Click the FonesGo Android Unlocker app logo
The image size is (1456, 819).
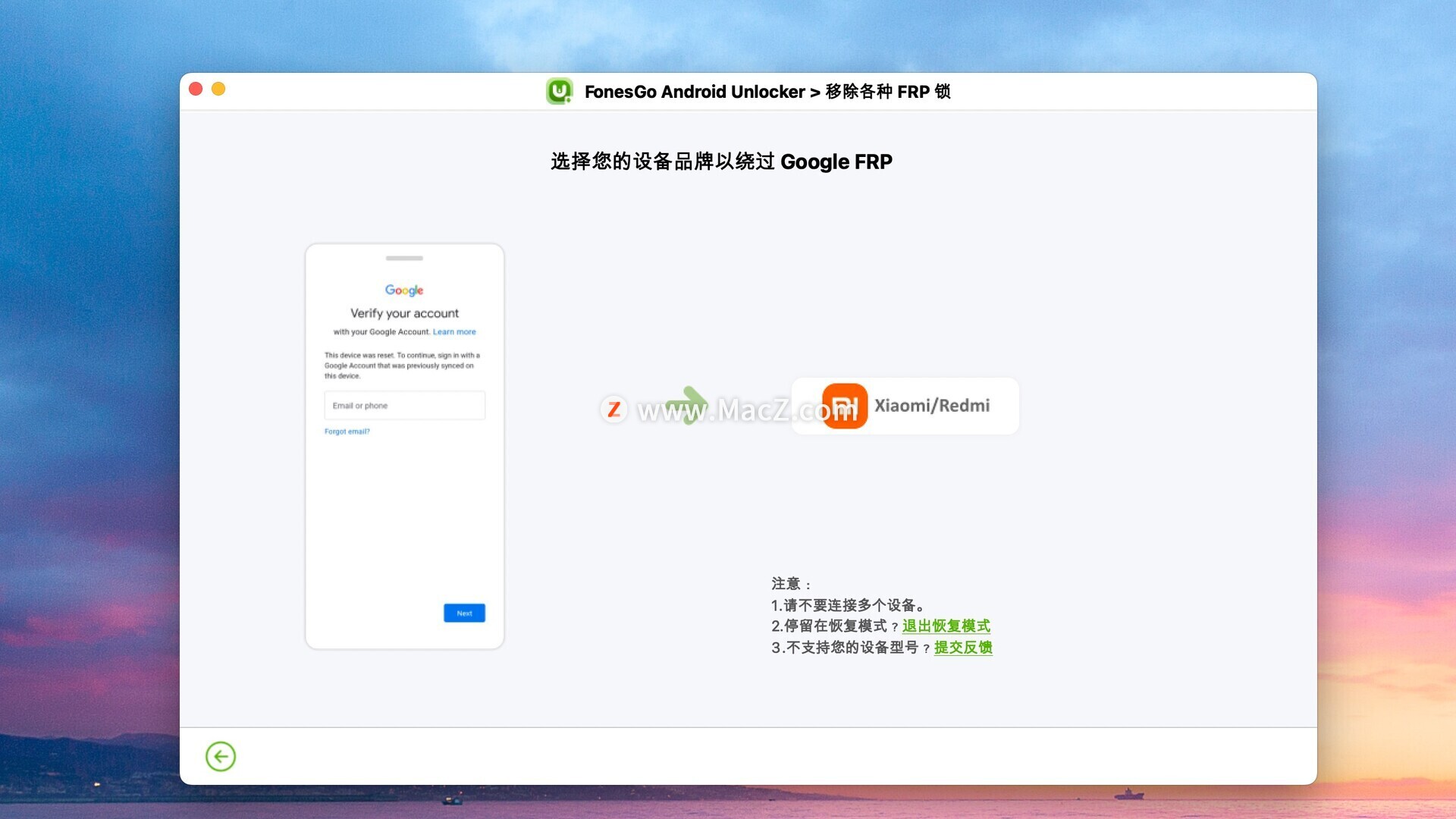pos(560,92)
